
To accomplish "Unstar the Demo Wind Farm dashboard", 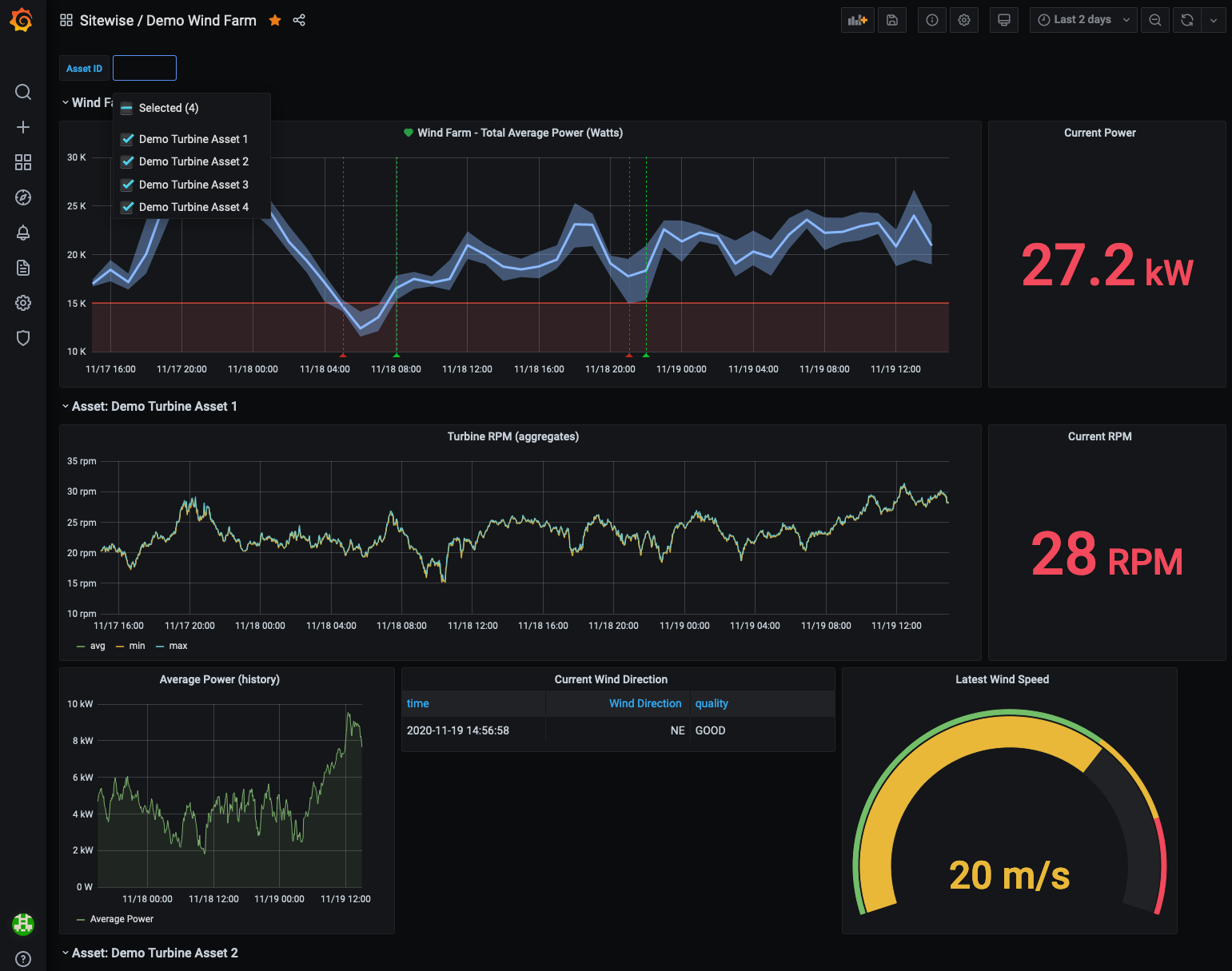I will pos(275,19).
